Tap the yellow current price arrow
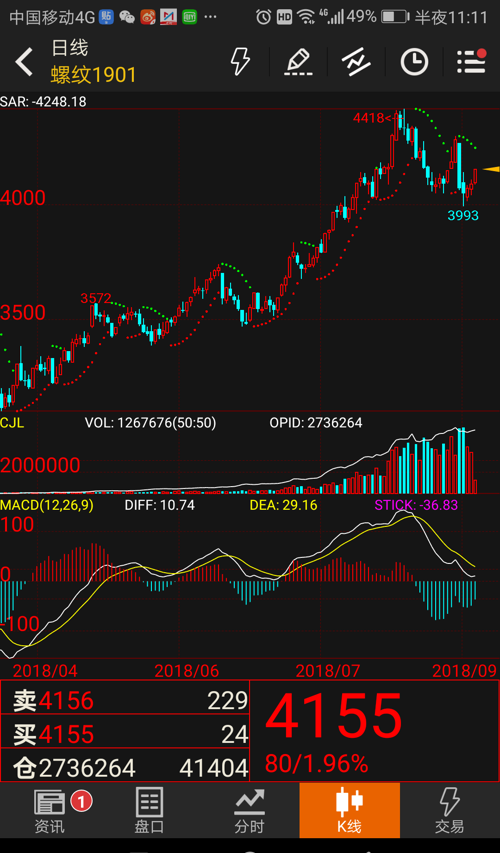500x853 pixels. [x=492, y=169]
